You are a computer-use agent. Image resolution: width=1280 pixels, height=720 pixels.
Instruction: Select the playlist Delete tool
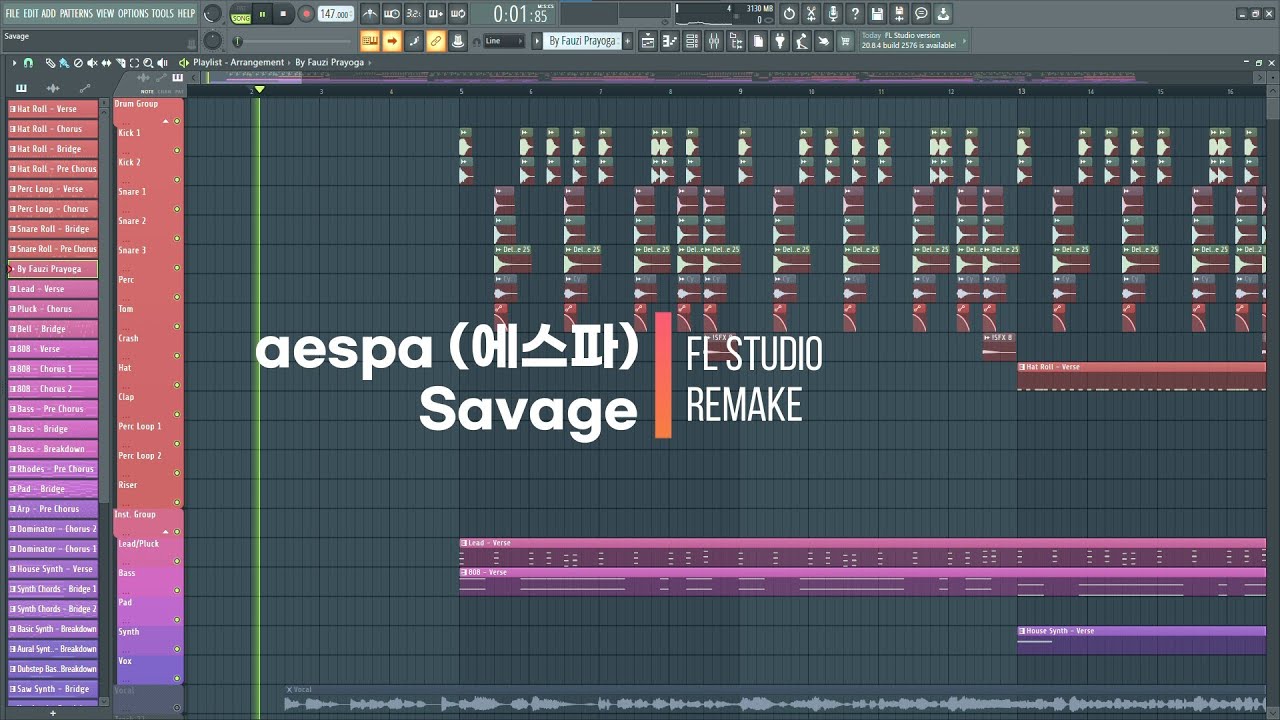[x=78, y=63]
